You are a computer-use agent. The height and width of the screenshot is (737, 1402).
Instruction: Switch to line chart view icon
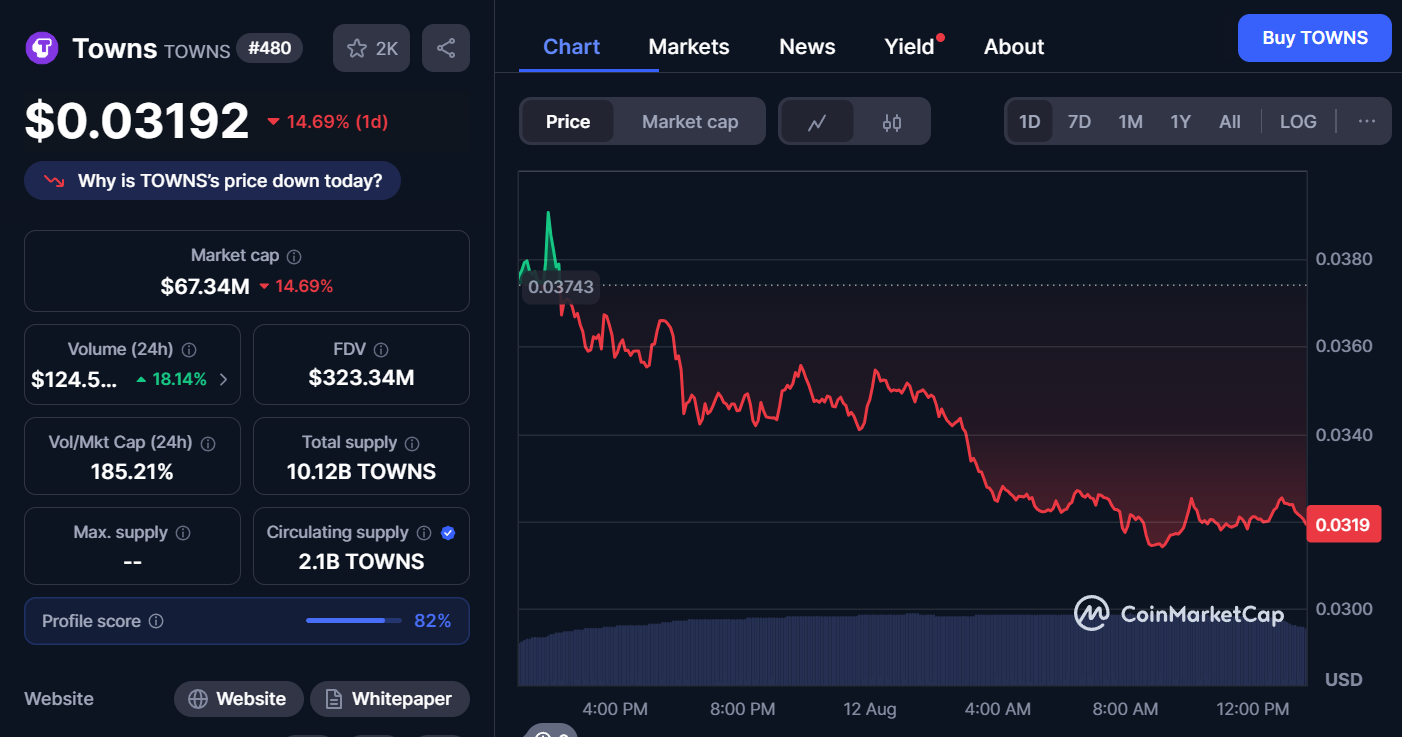tap(817, 122)
